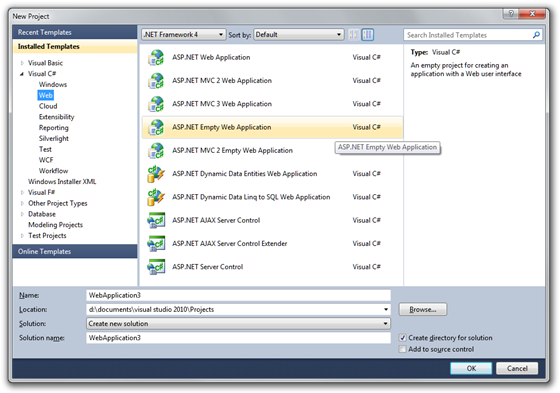The image size is (560, 393).
Task: Toggle Create directory for solution checkbox
Action: 402,338
